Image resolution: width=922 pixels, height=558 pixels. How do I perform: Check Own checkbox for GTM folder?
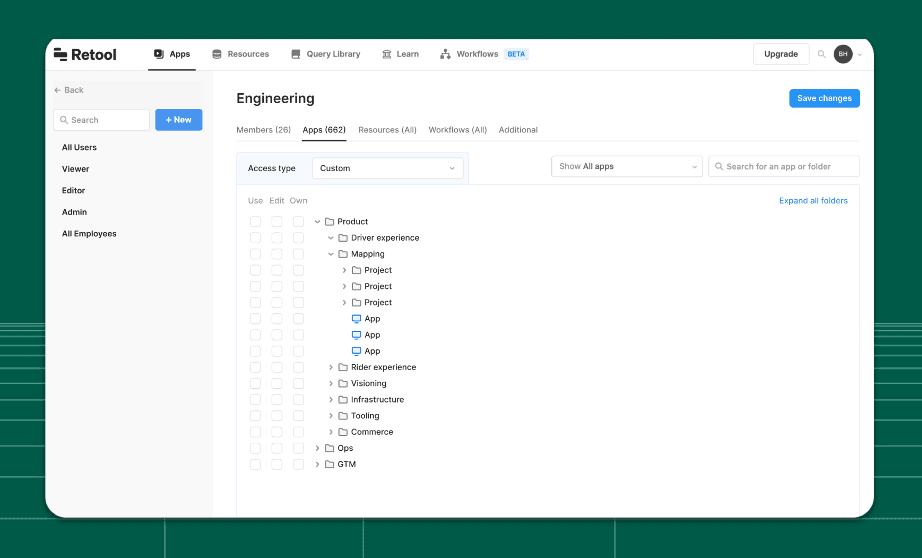coord(298,465)
